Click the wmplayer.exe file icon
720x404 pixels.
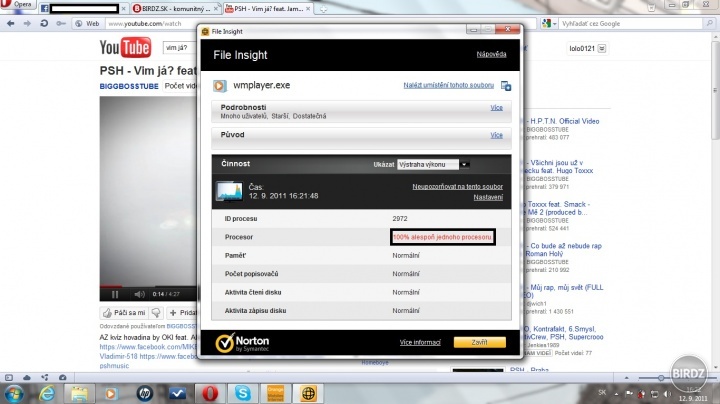point(219,86)
